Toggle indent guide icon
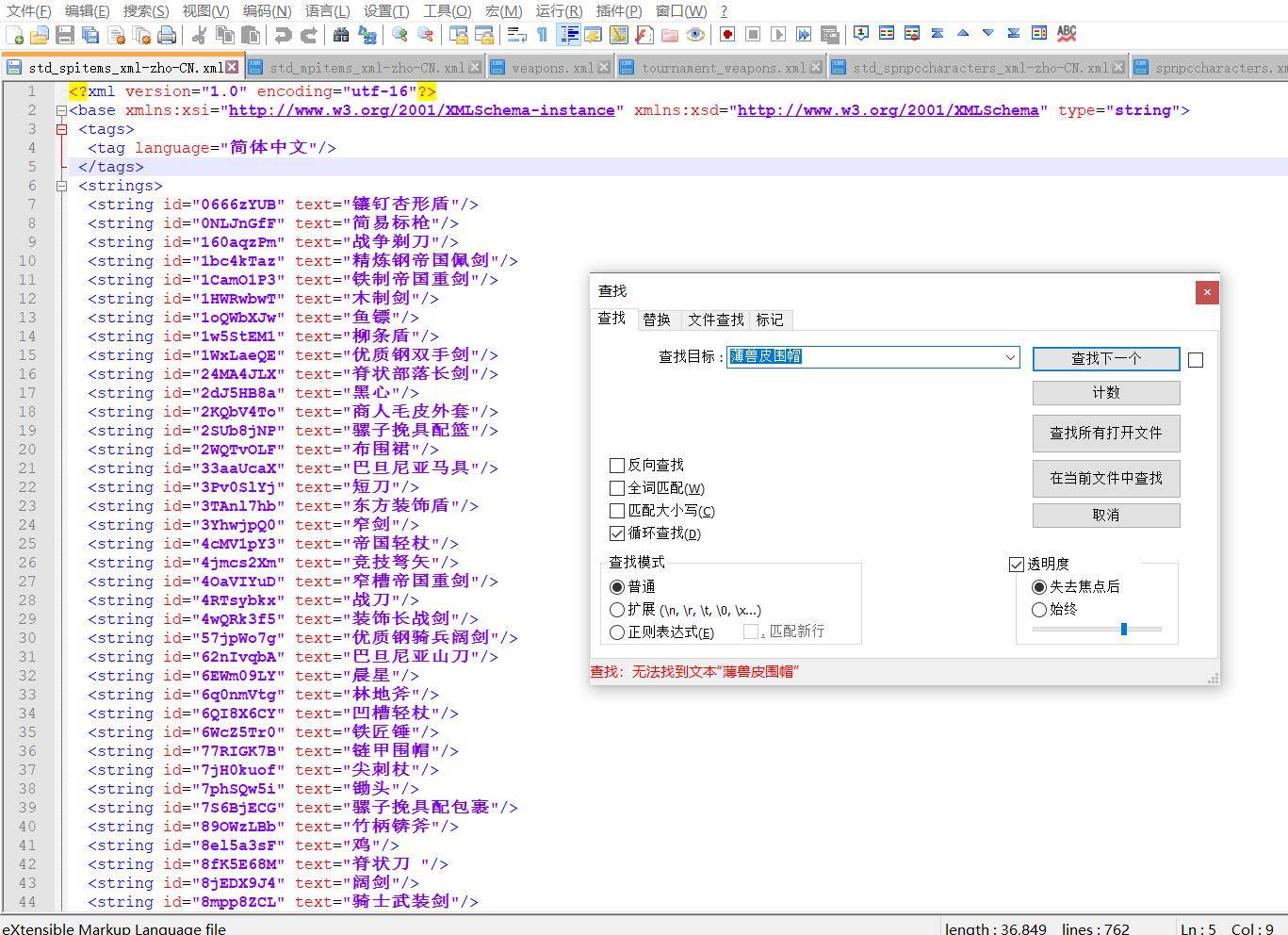The image size is (1288, 935). pyautogui.click(x=569, y=35)
